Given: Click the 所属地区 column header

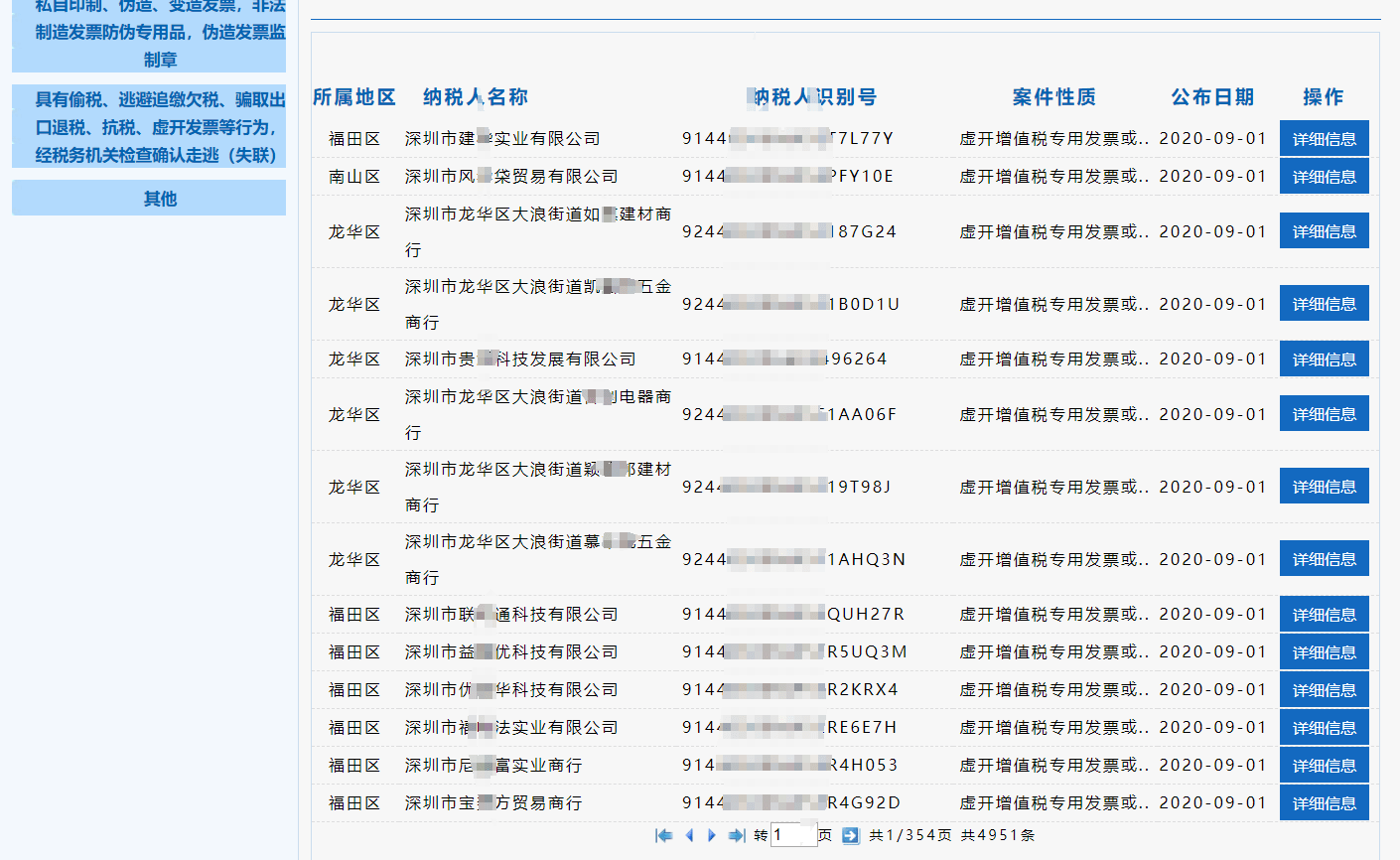Looking at the screenshot, I should click(354, 97).
